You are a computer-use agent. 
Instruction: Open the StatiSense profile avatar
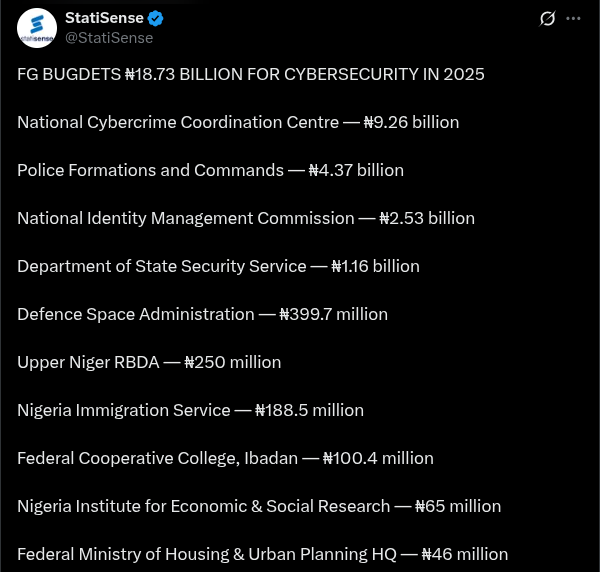37,28
